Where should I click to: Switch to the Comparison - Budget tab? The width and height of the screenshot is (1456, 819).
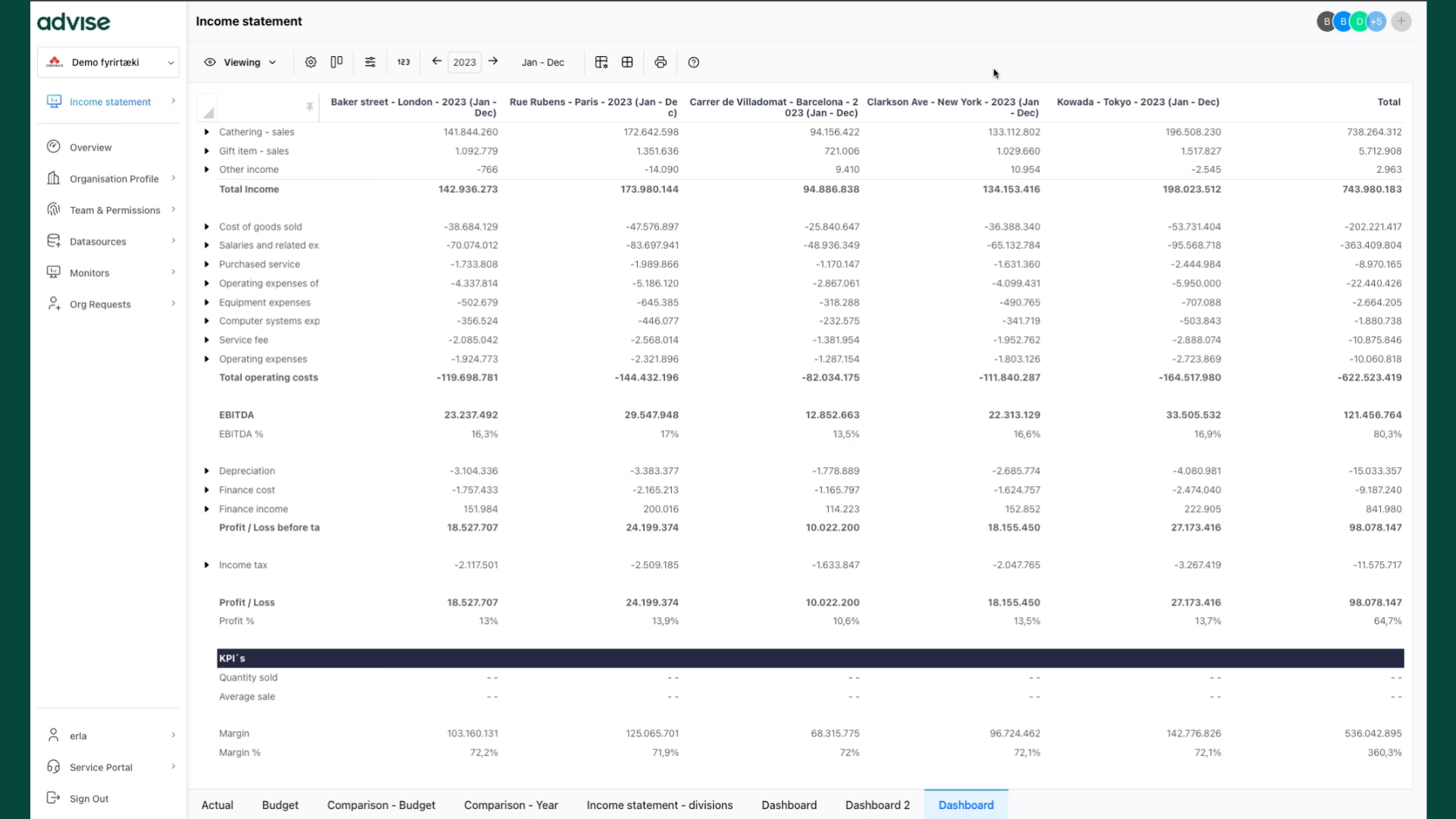(381, 805)
